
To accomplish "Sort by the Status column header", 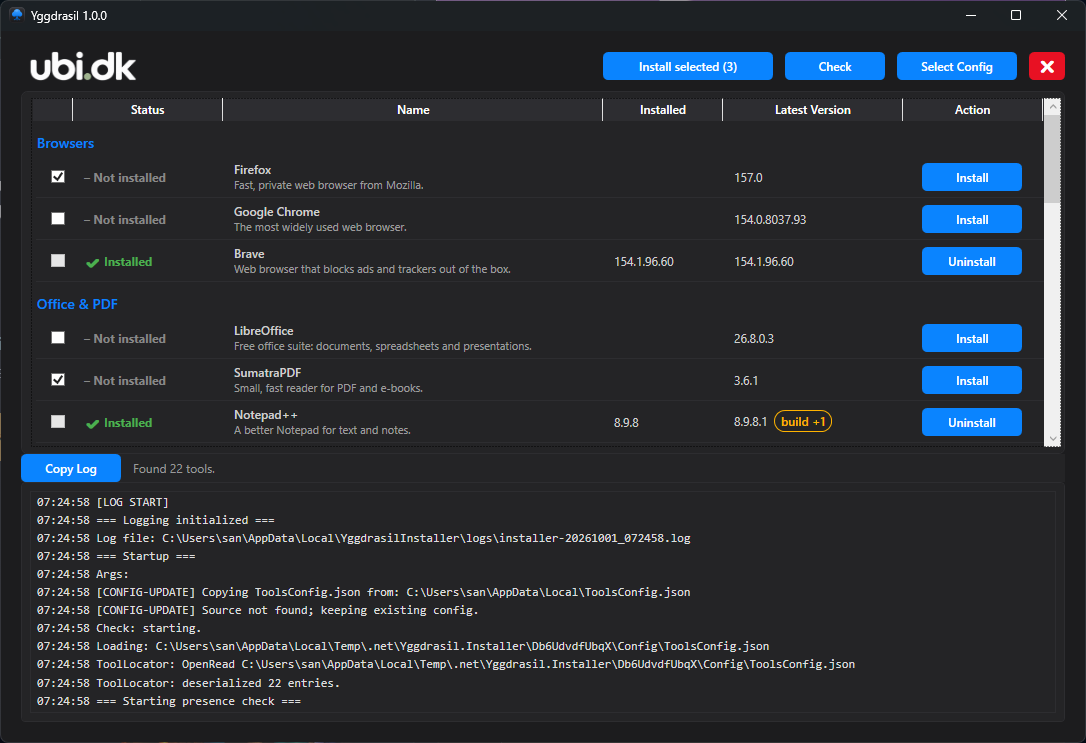I will pos(148,109).
